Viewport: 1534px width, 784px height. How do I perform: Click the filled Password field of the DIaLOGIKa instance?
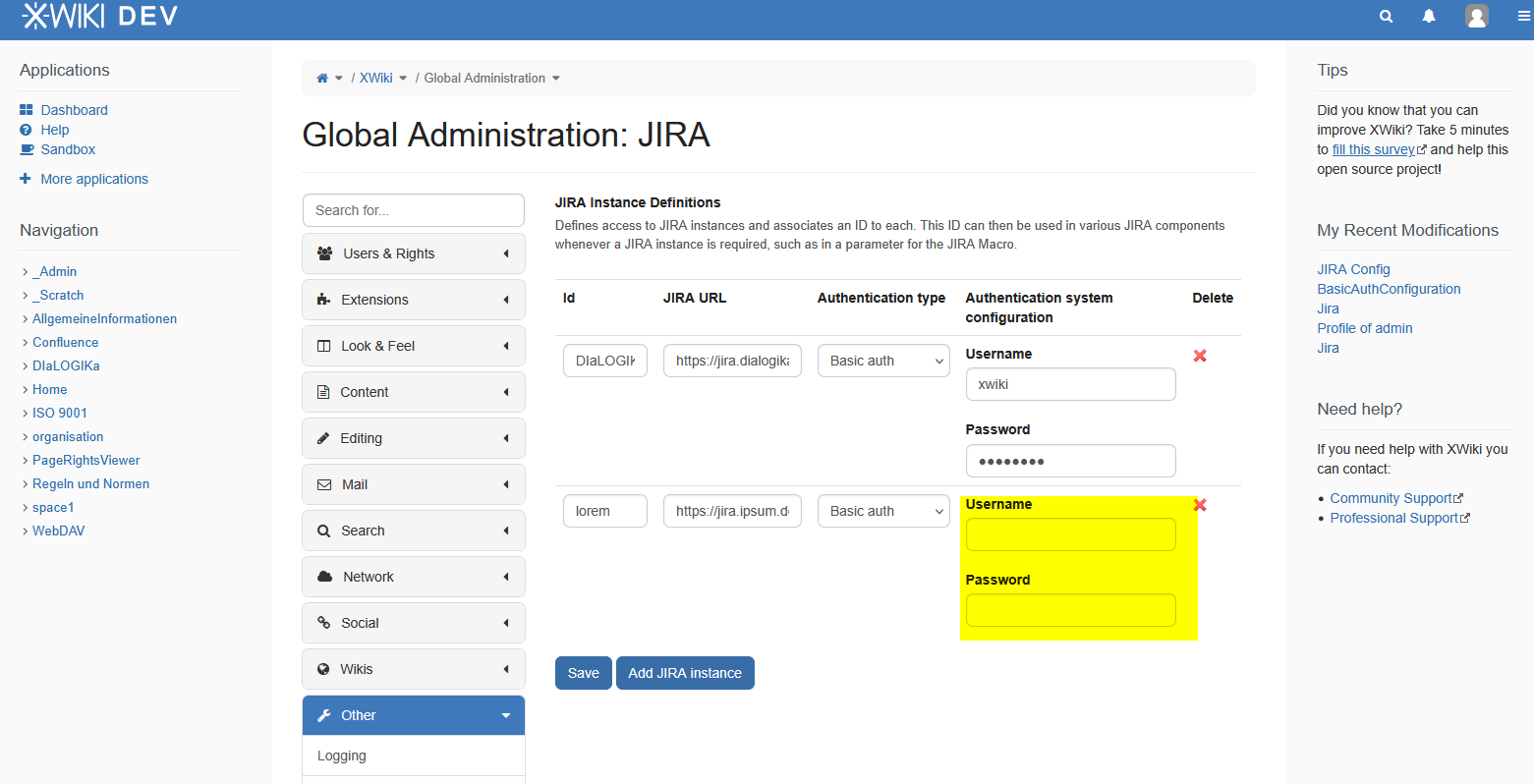[x=1071, y=461]
